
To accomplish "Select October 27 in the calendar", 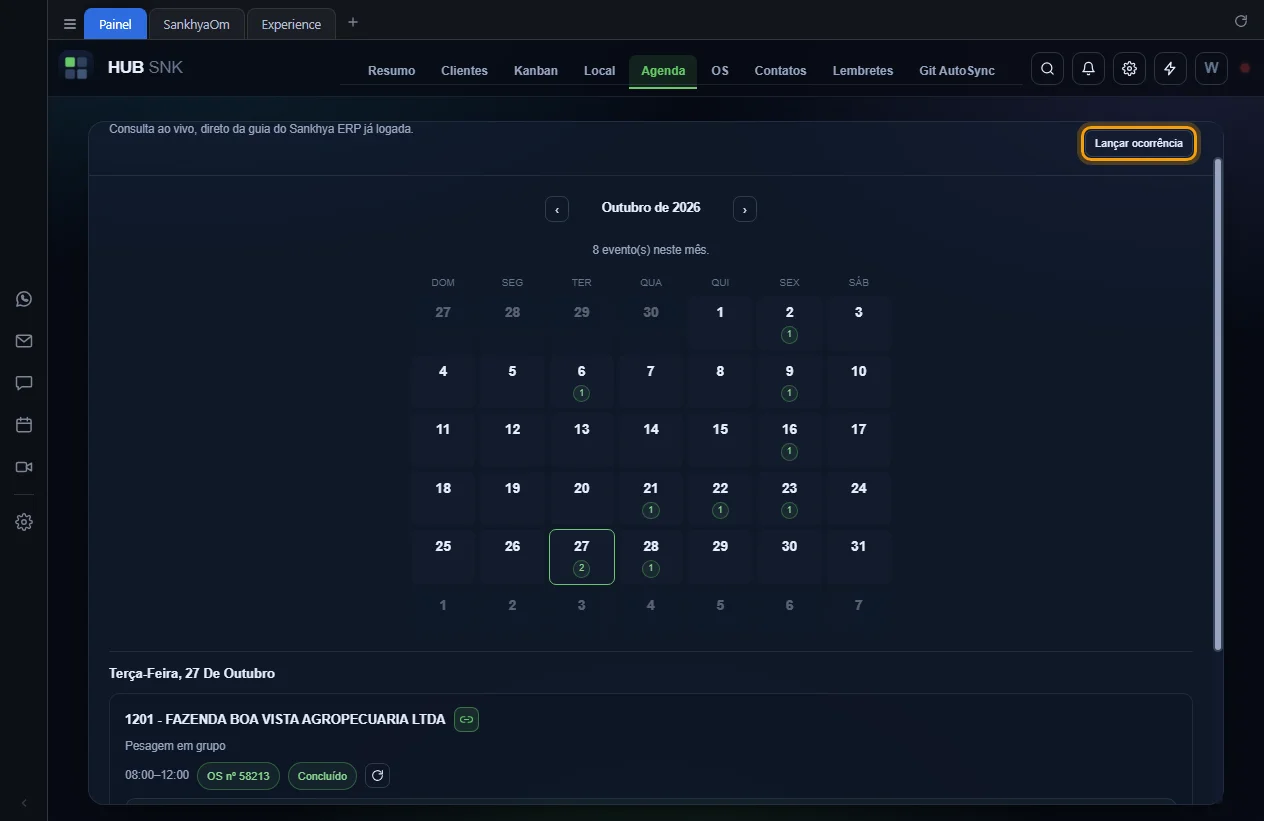I will (x=582, y=557).
